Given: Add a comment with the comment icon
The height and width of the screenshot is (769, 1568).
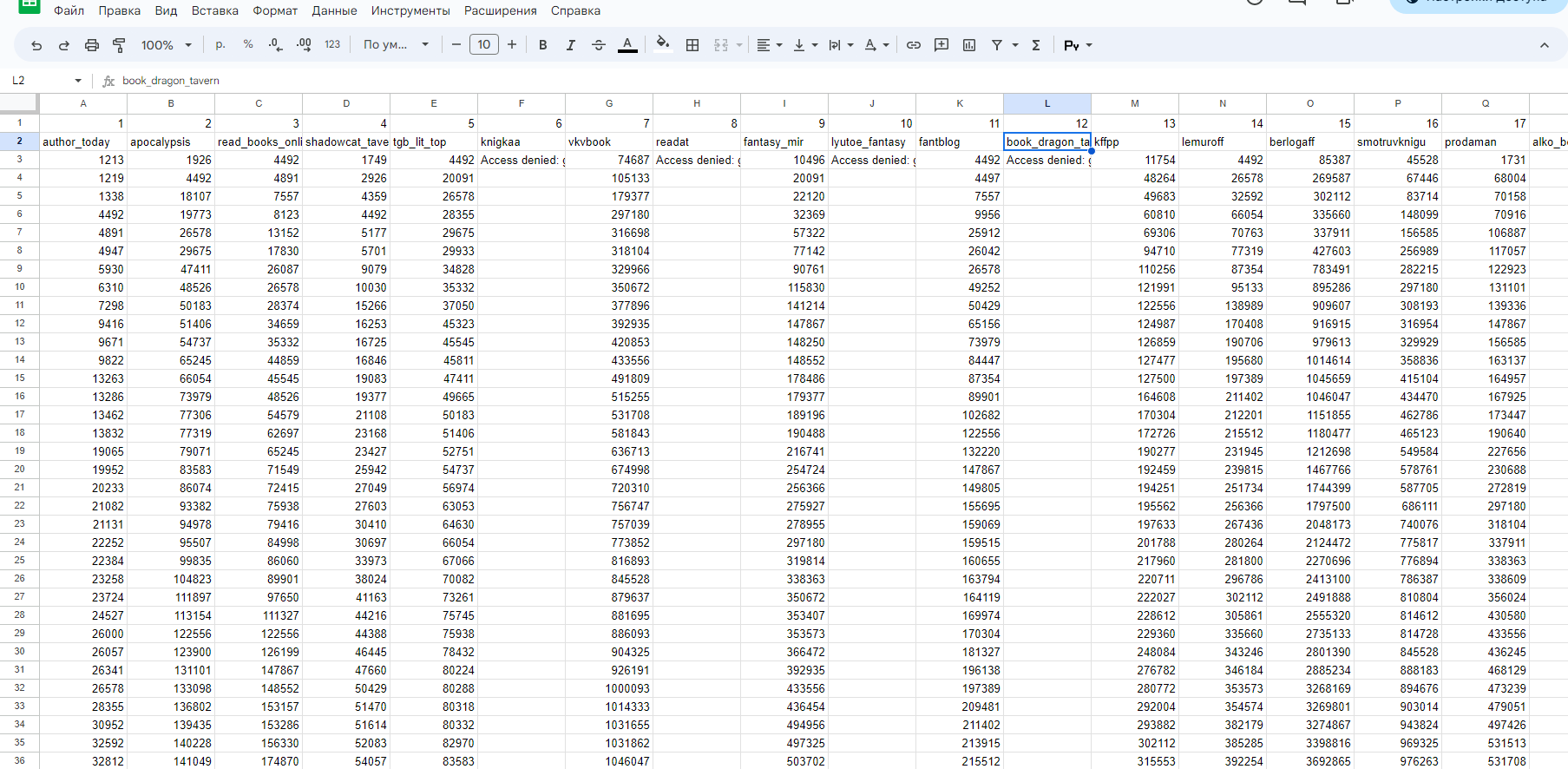Looking at the screenshot, I should [941, 45].
